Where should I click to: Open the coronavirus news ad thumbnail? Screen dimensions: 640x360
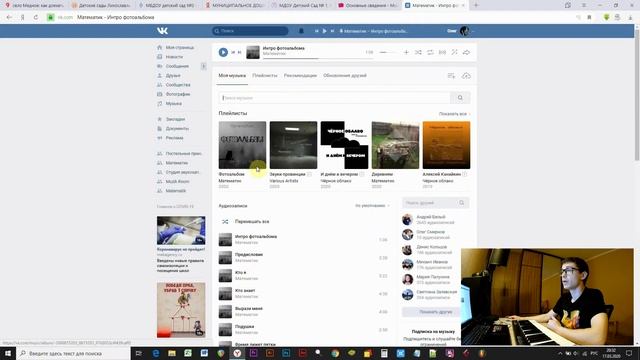(181, 231)
